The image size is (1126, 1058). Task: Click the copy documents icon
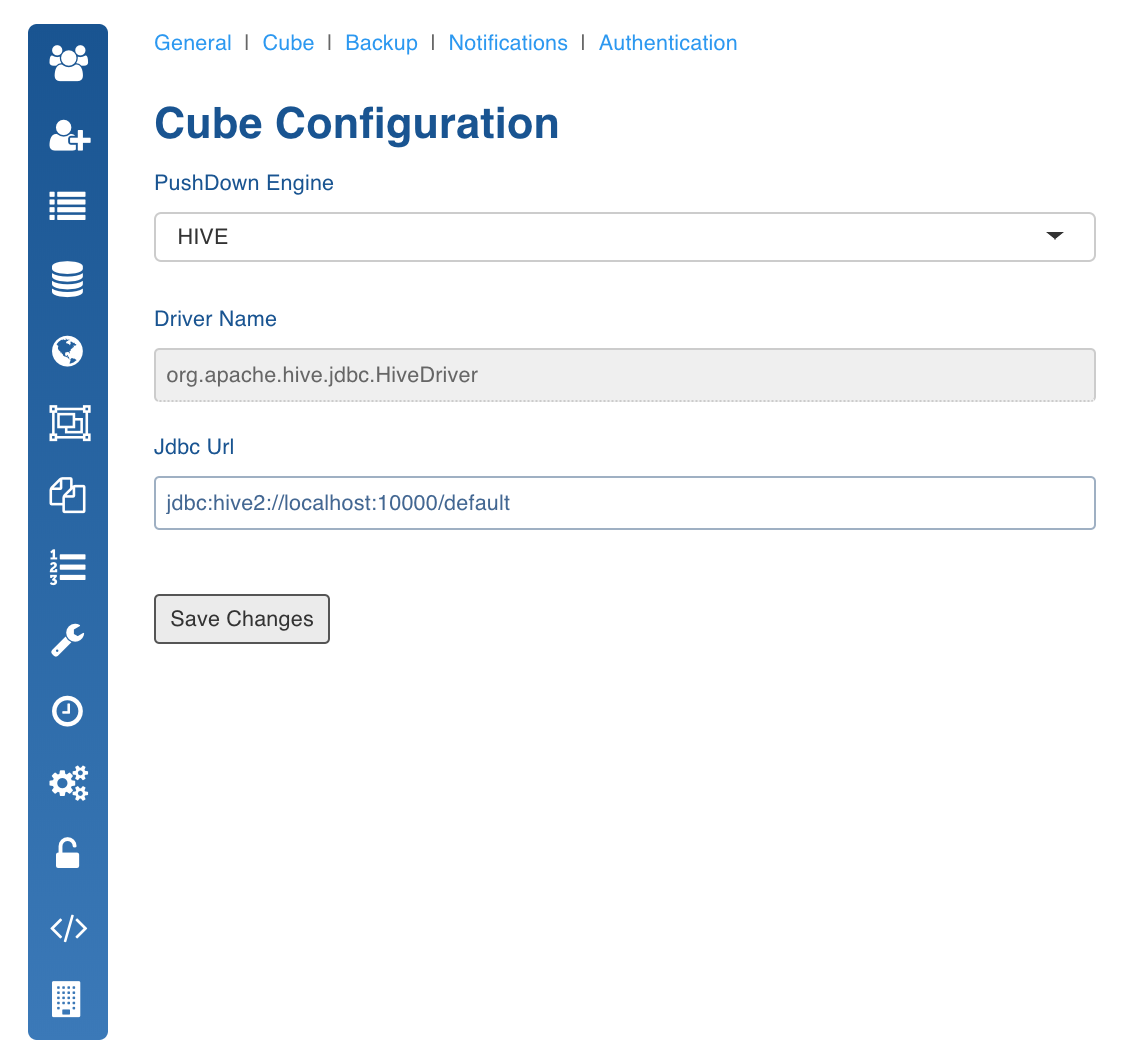click(x=68, y=495)
